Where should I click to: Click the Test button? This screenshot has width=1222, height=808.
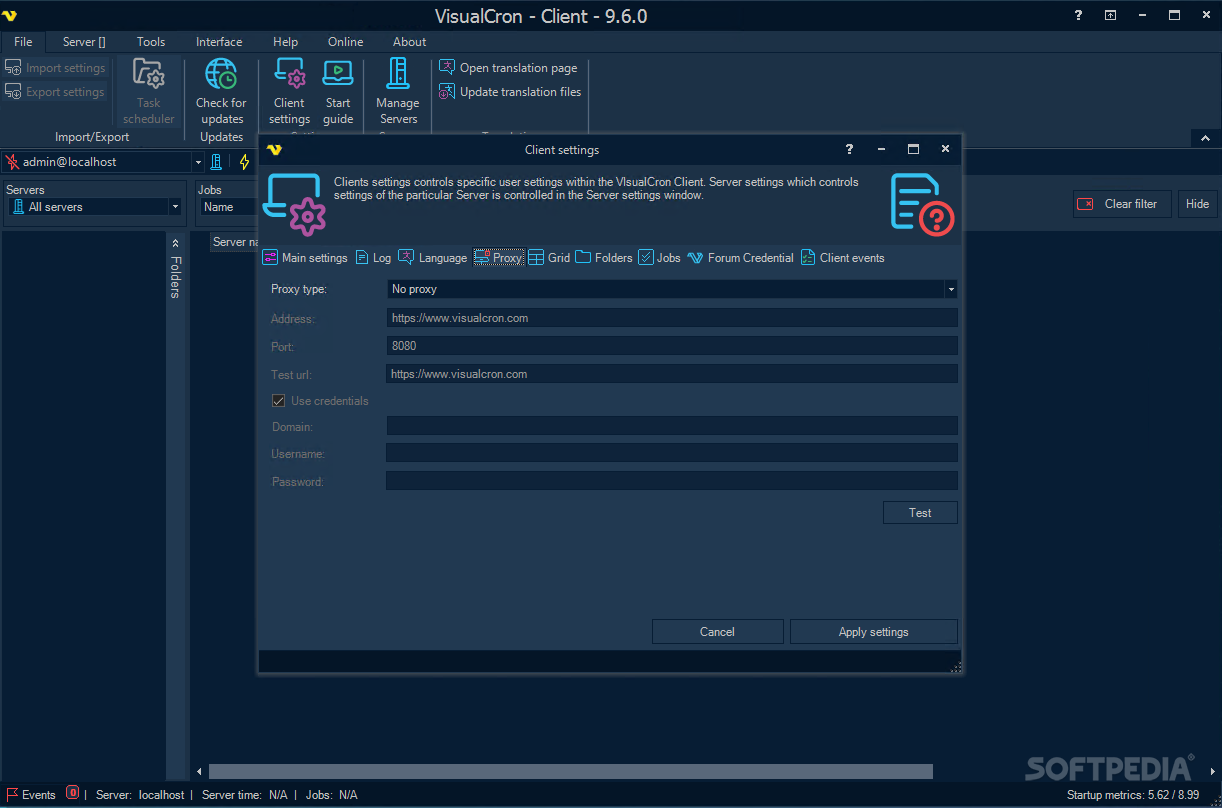click(x=920, y=513)
